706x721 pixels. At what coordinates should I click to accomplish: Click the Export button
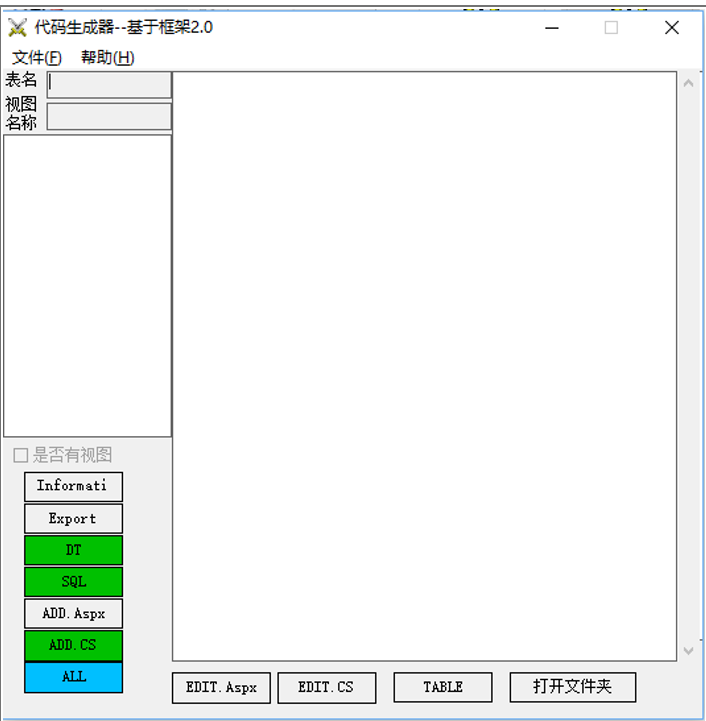tap(74, 519)
